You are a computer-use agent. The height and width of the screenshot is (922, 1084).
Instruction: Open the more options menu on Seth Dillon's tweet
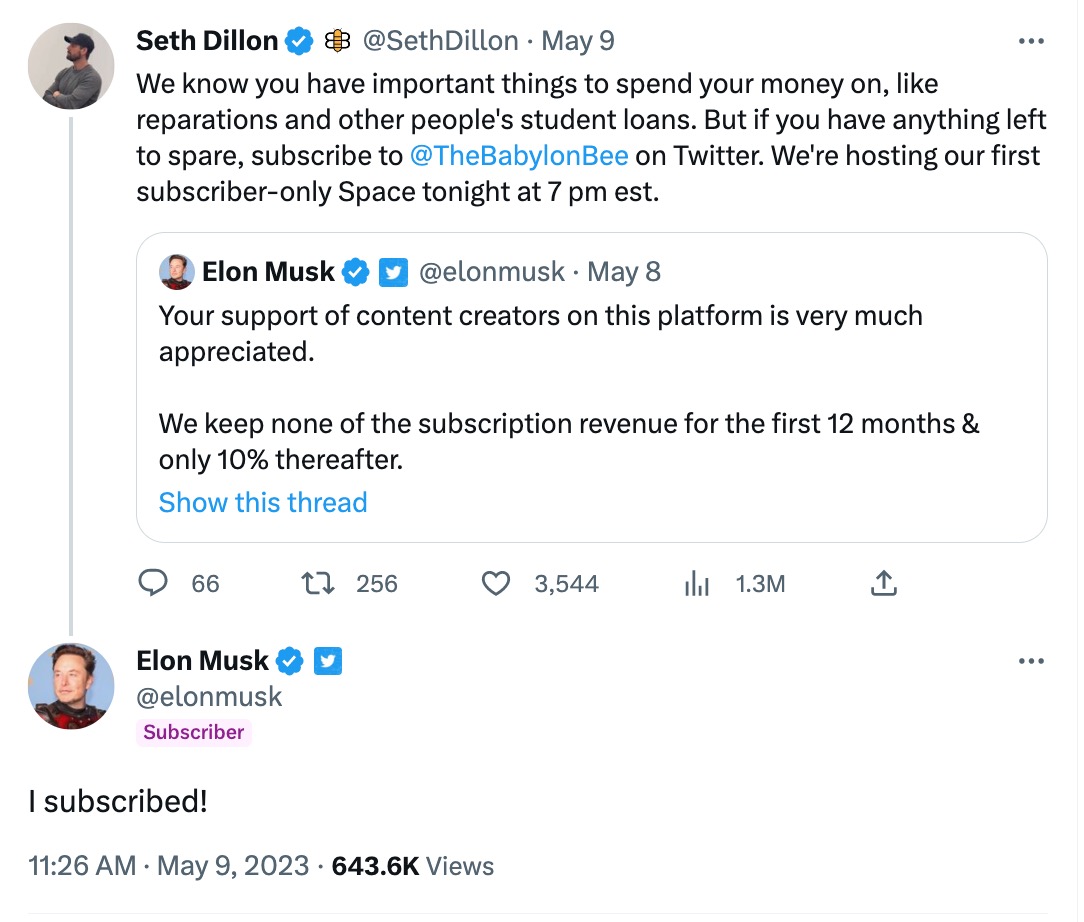(1031, 41)
